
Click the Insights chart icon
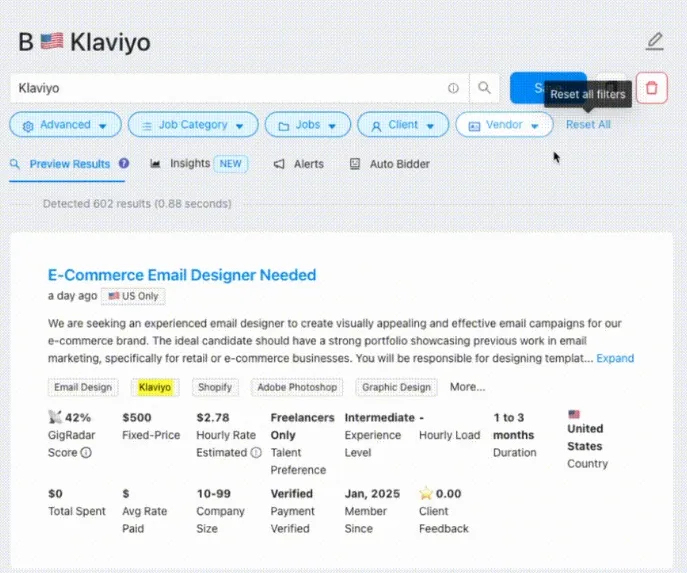(155, 164)
